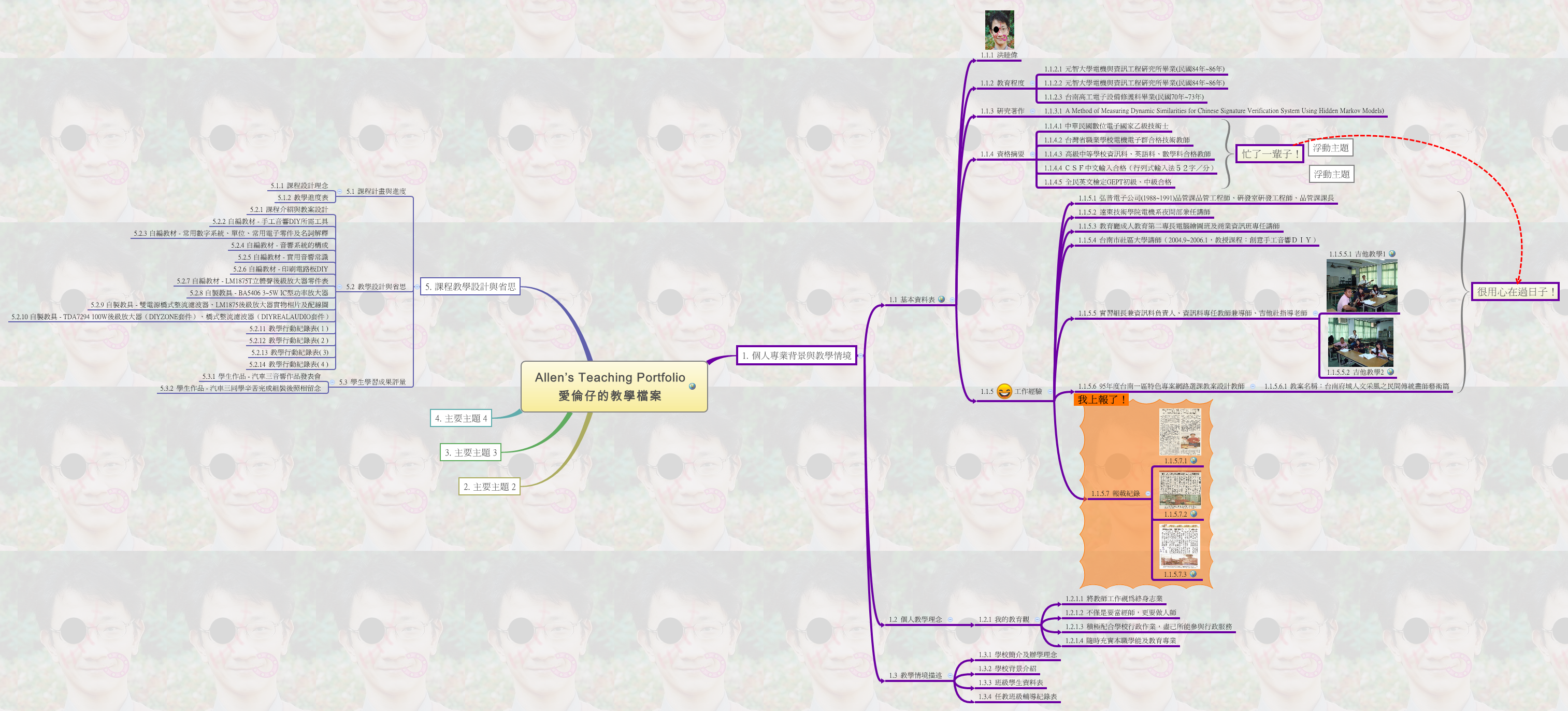Open the globe link on node 1.1.5.7.2
Screen dimensions: 1568x711
click(x=1193, y=514)
